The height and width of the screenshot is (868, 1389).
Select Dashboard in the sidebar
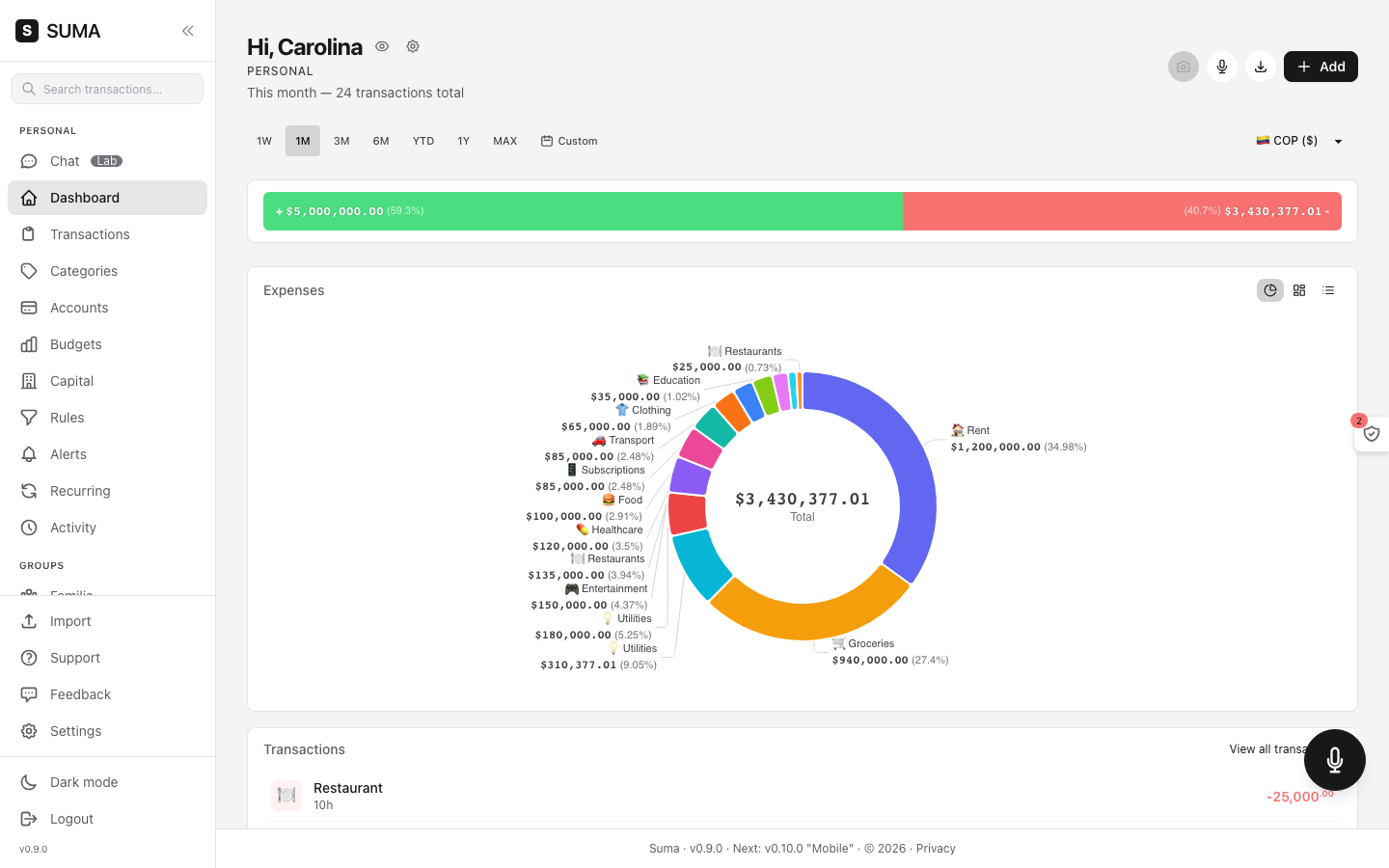tap(107, 198)
